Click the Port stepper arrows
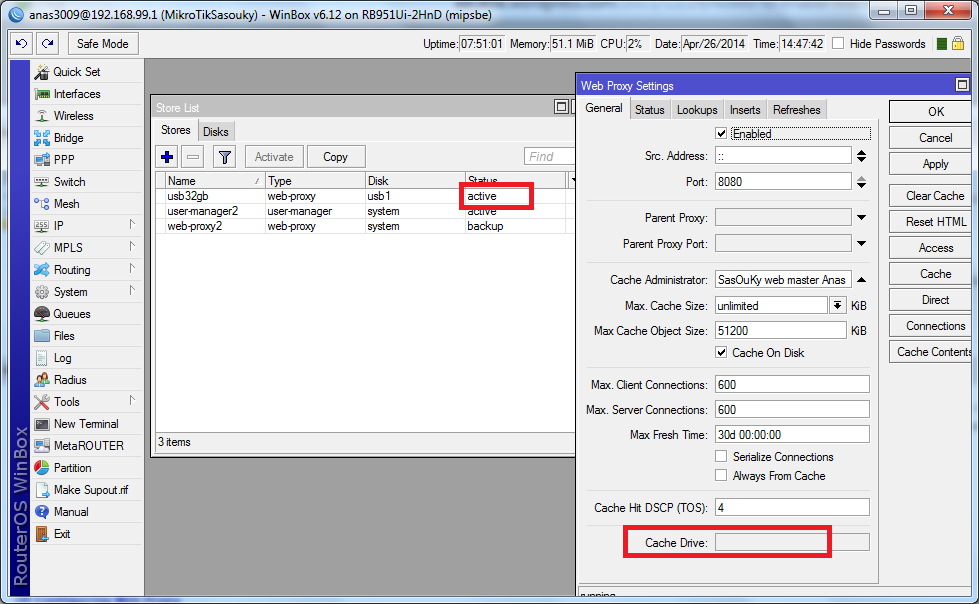Image resolution: width=979 pixels, height=604 pixels. pos(862,182)
